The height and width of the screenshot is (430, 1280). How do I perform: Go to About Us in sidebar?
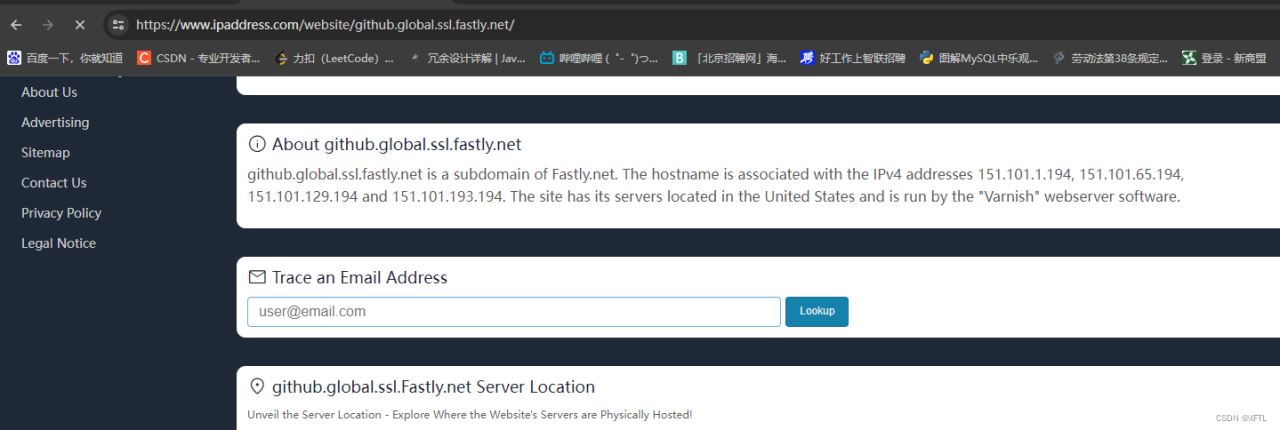coord(49,92)
